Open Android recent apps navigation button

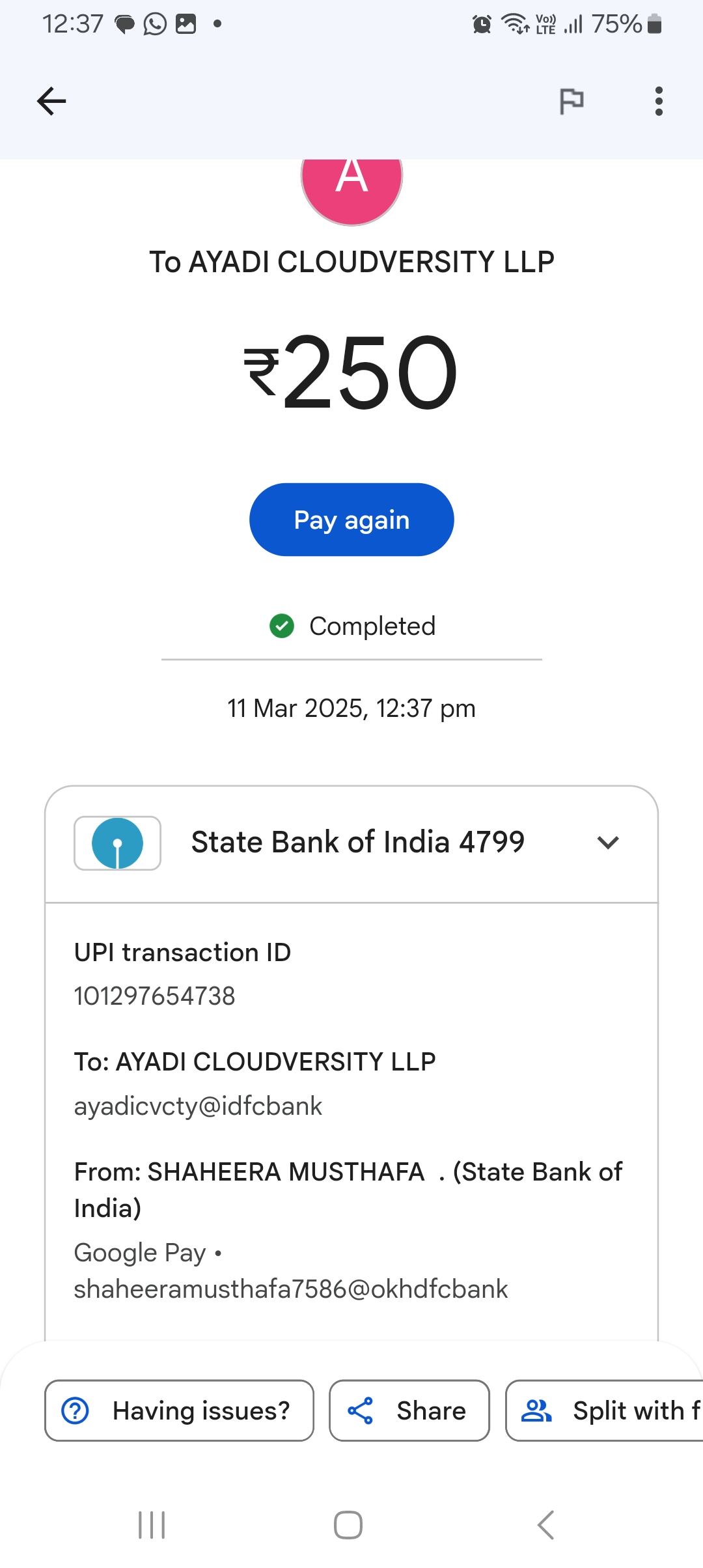(x=152, y=1525)
